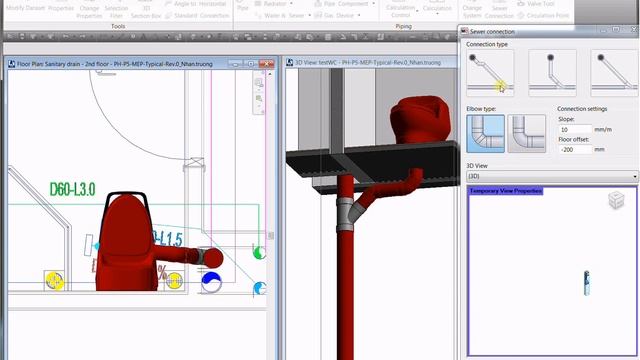This screenshot has width=640, height=360.
Task: Click the Tools panel label
Action: click(118, 26)
